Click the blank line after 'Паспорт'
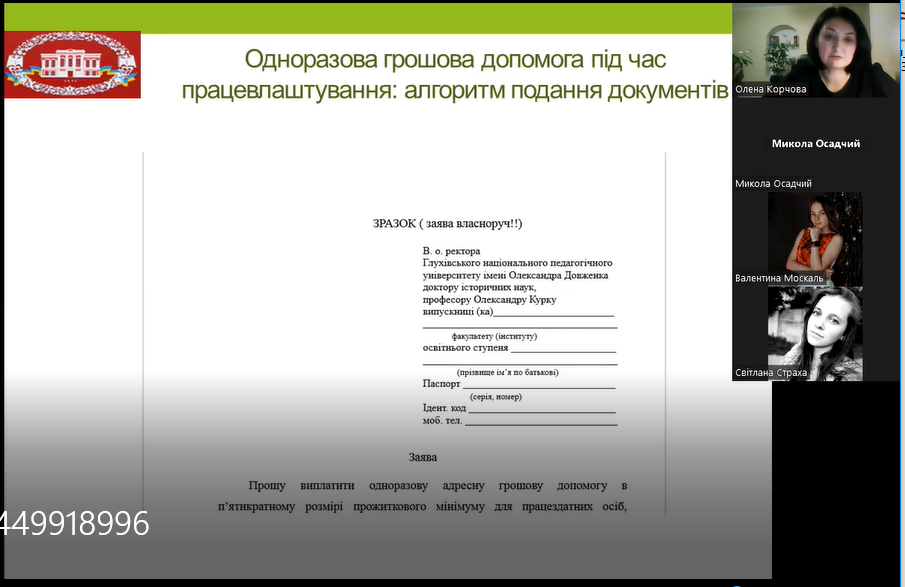This screenshot has height=587, width=905. pyautogui.click(x=539, y=387)
